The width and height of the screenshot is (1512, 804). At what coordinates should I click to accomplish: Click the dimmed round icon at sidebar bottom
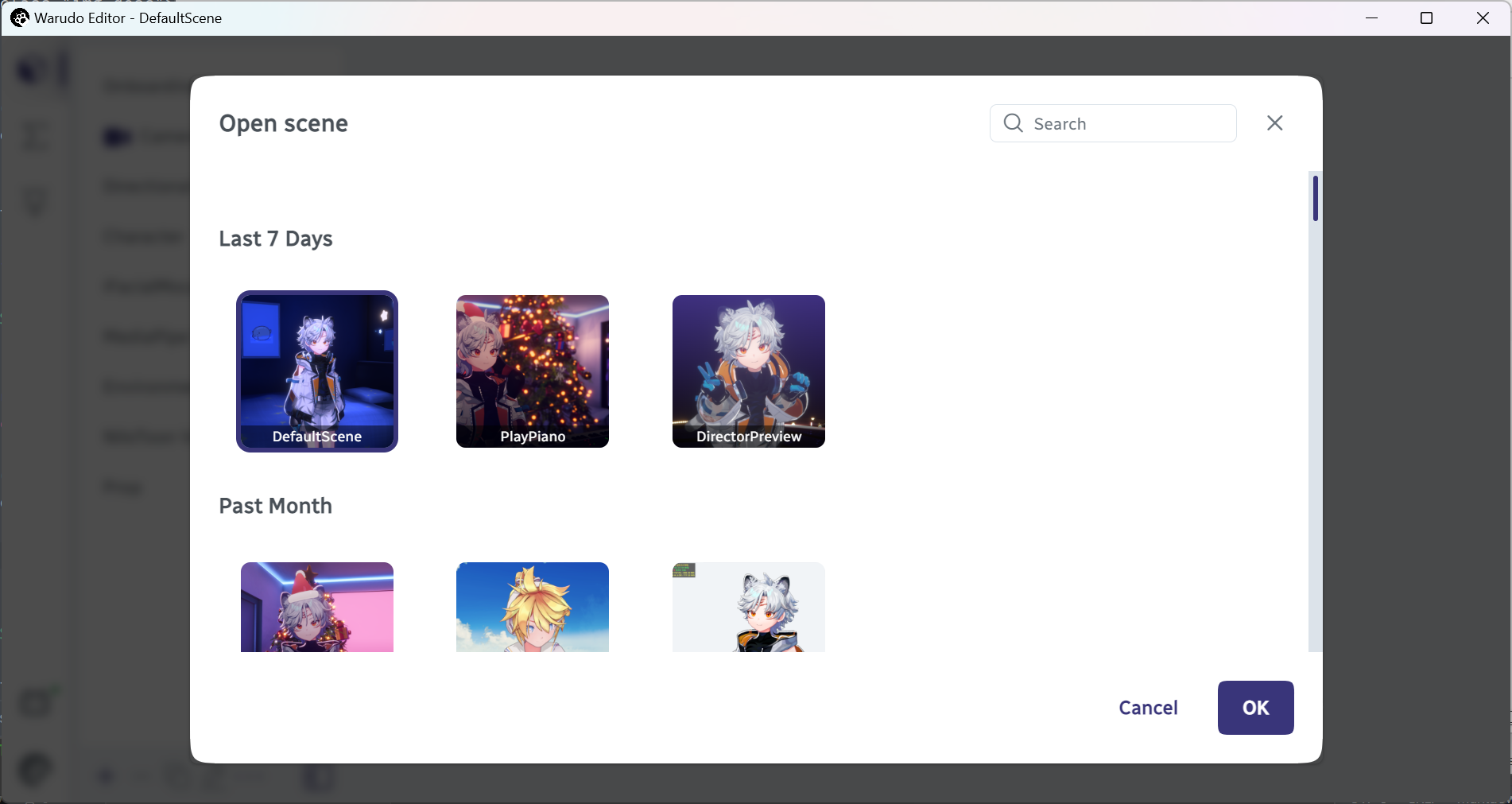pos(35,770)
